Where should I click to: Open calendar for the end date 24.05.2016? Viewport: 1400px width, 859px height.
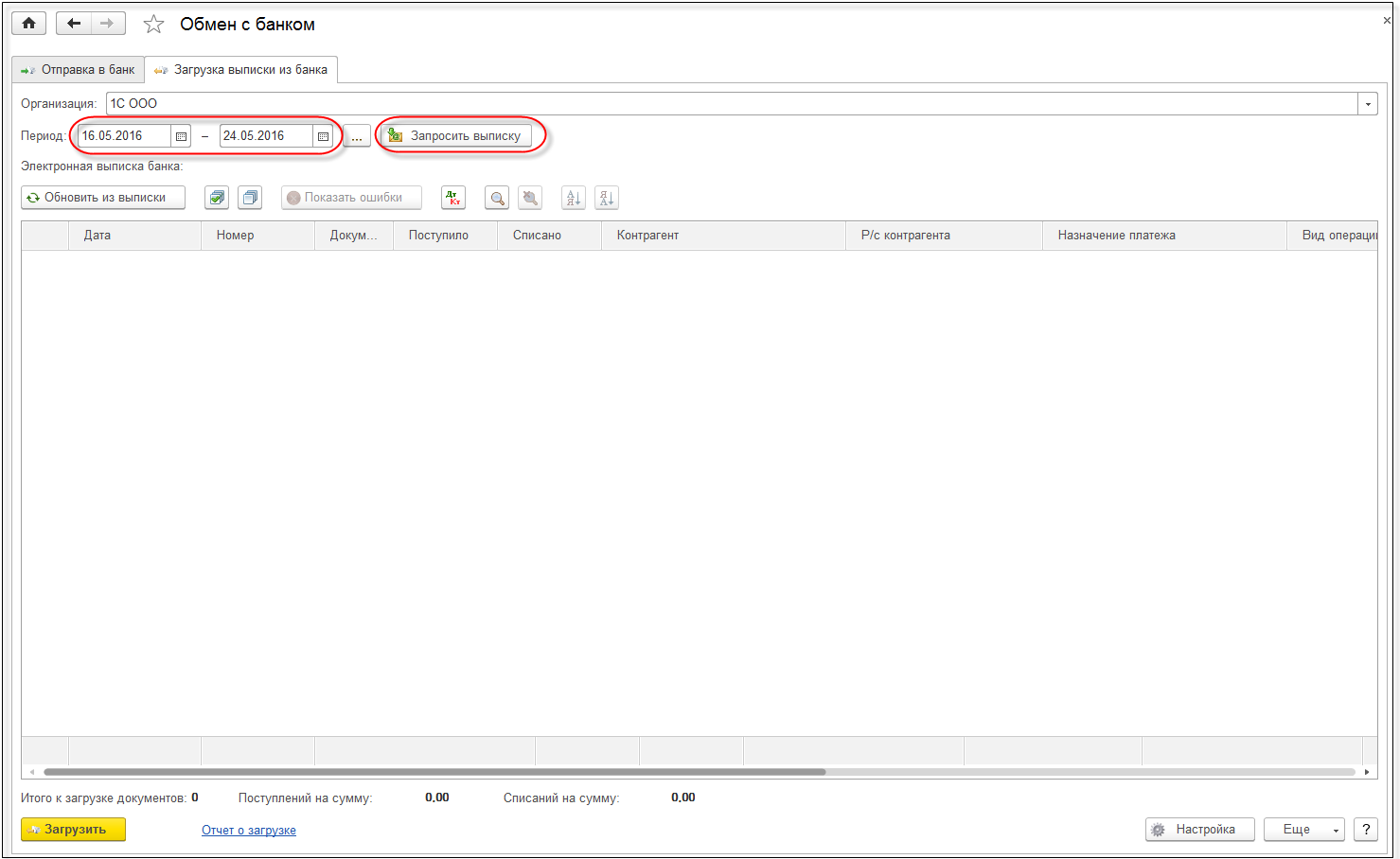coord(323,136)
